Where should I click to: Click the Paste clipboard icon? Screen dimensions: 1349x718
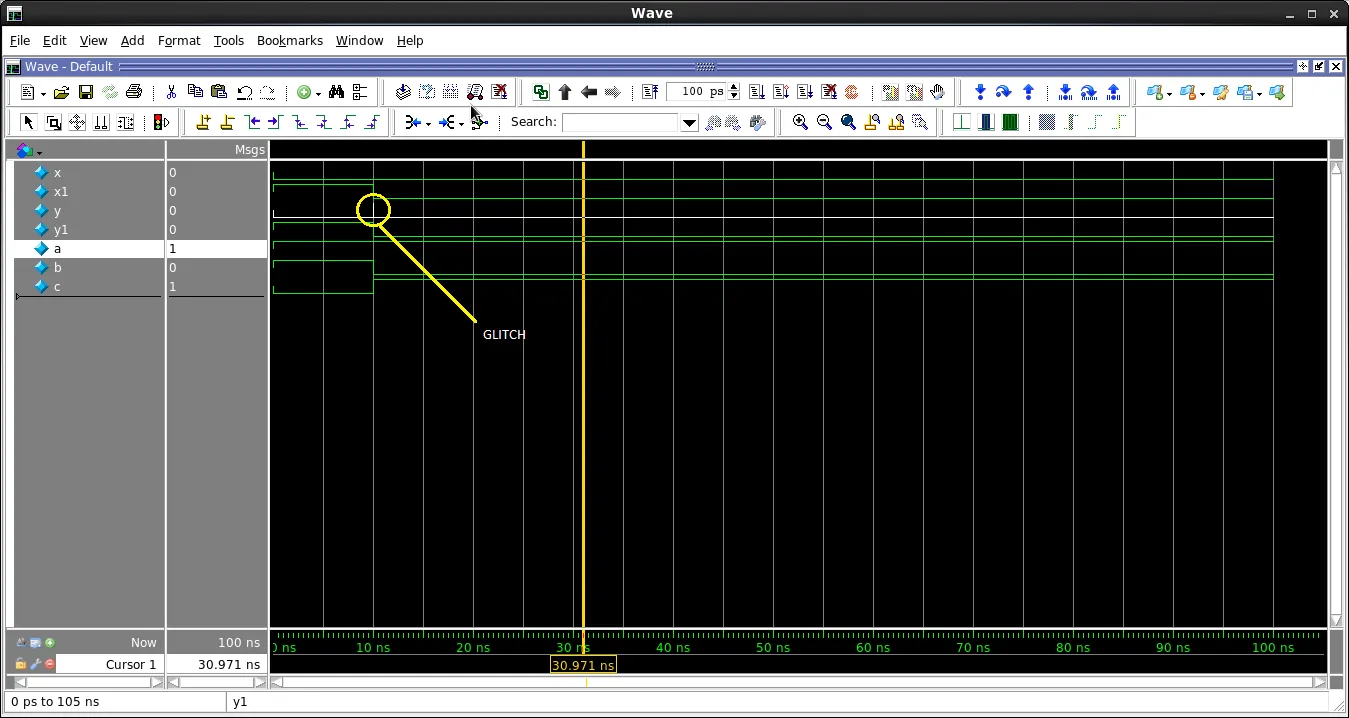click(219, 92)
